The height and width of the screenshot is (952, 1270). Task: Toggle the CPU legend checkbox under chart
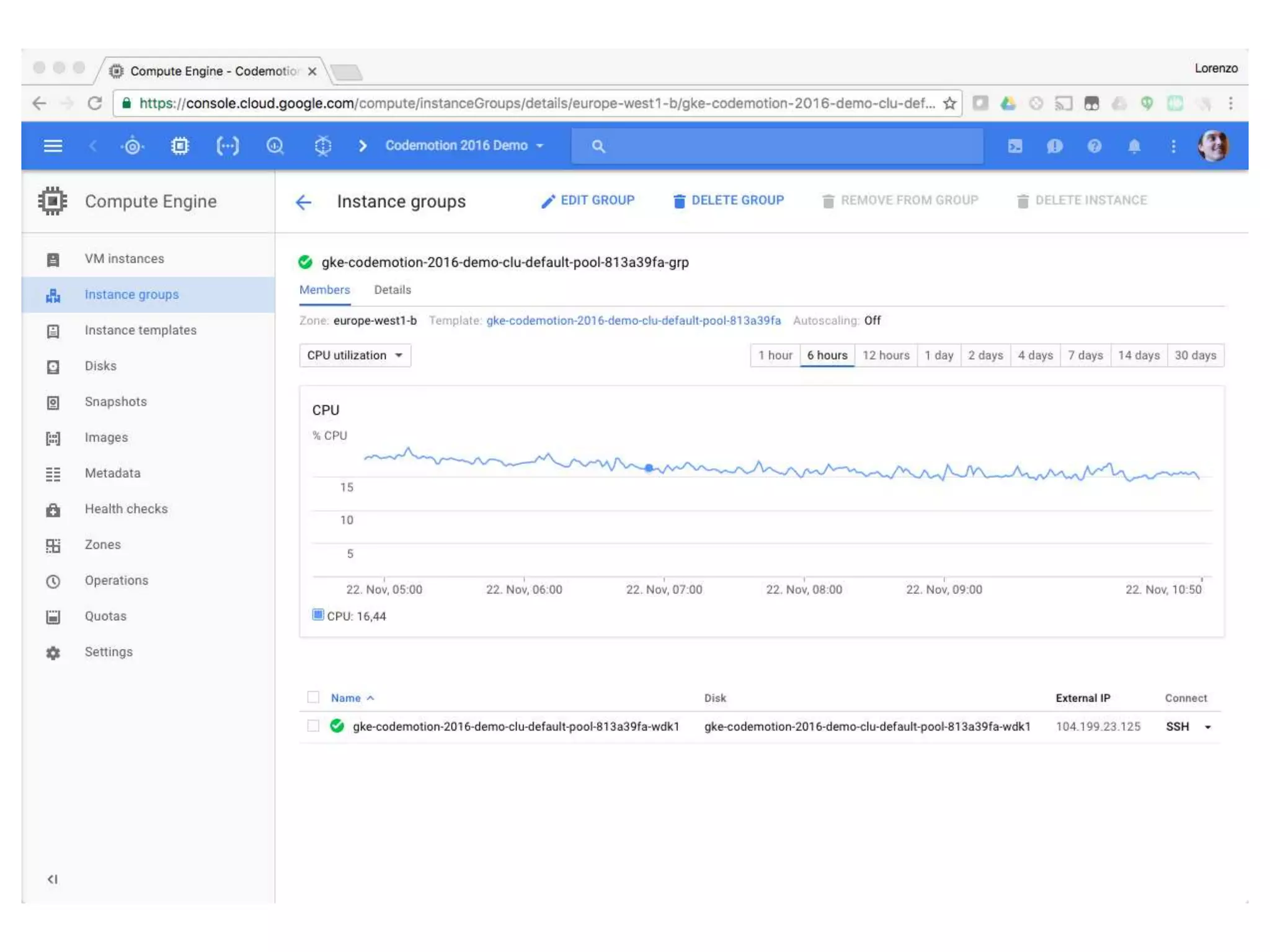(x=317, y=615)
